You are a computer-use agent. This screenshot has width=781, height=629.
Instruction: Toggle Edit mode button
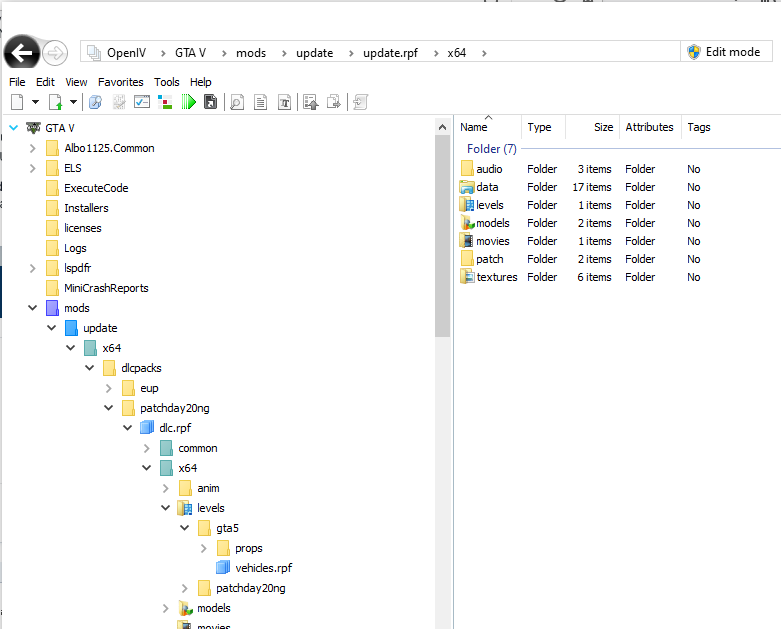(724, 52)
